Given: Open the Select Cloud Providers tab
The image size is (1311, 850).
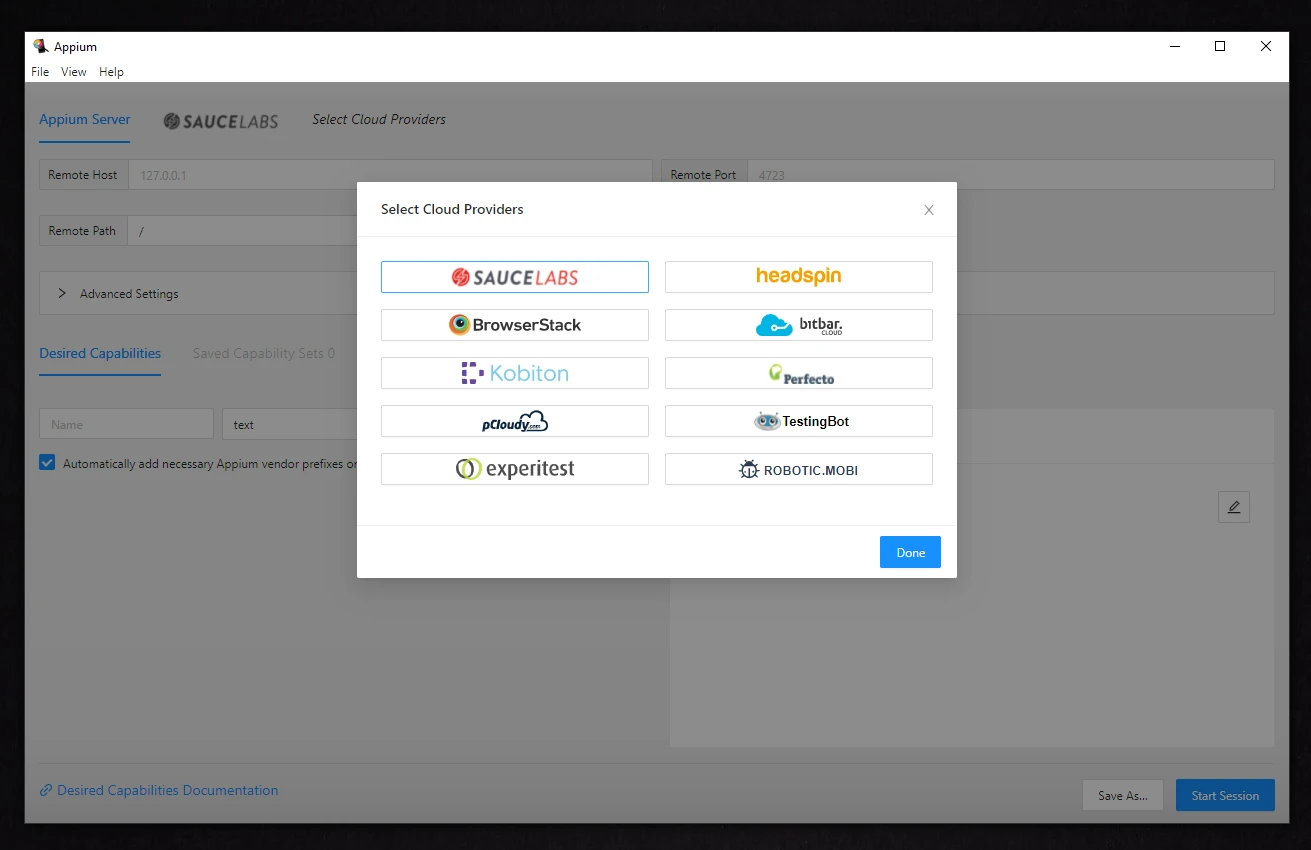Looking at the screenshot, I should click(379, 119).
